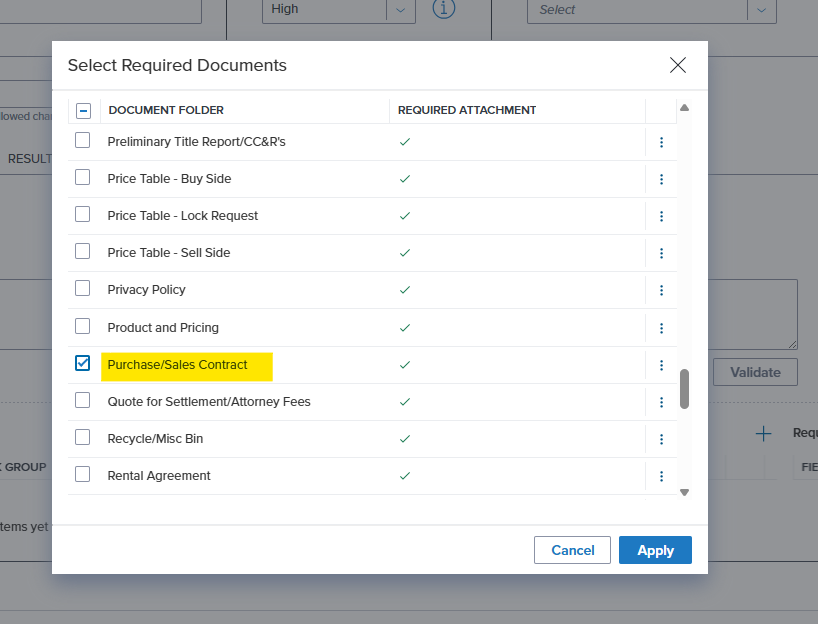
Task: Click required attachment checkmark for Purchase/Sales Contract
Action: 405,365
